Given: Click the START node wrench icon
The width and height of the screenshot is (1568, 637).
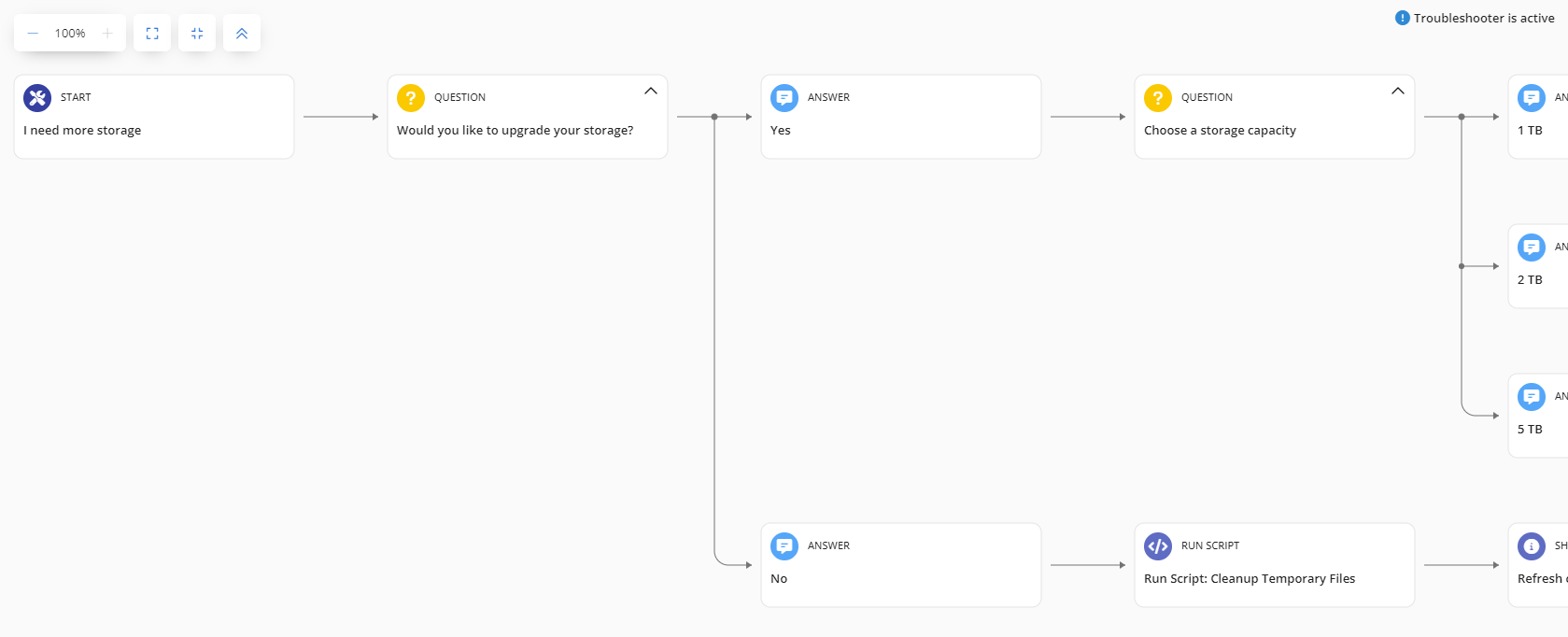Looking at the screenshot, I should (x=37, y=98).
